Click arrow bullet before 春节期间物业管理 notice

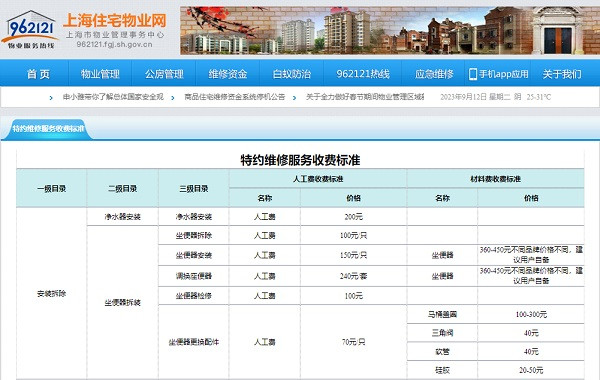(294, 98)
